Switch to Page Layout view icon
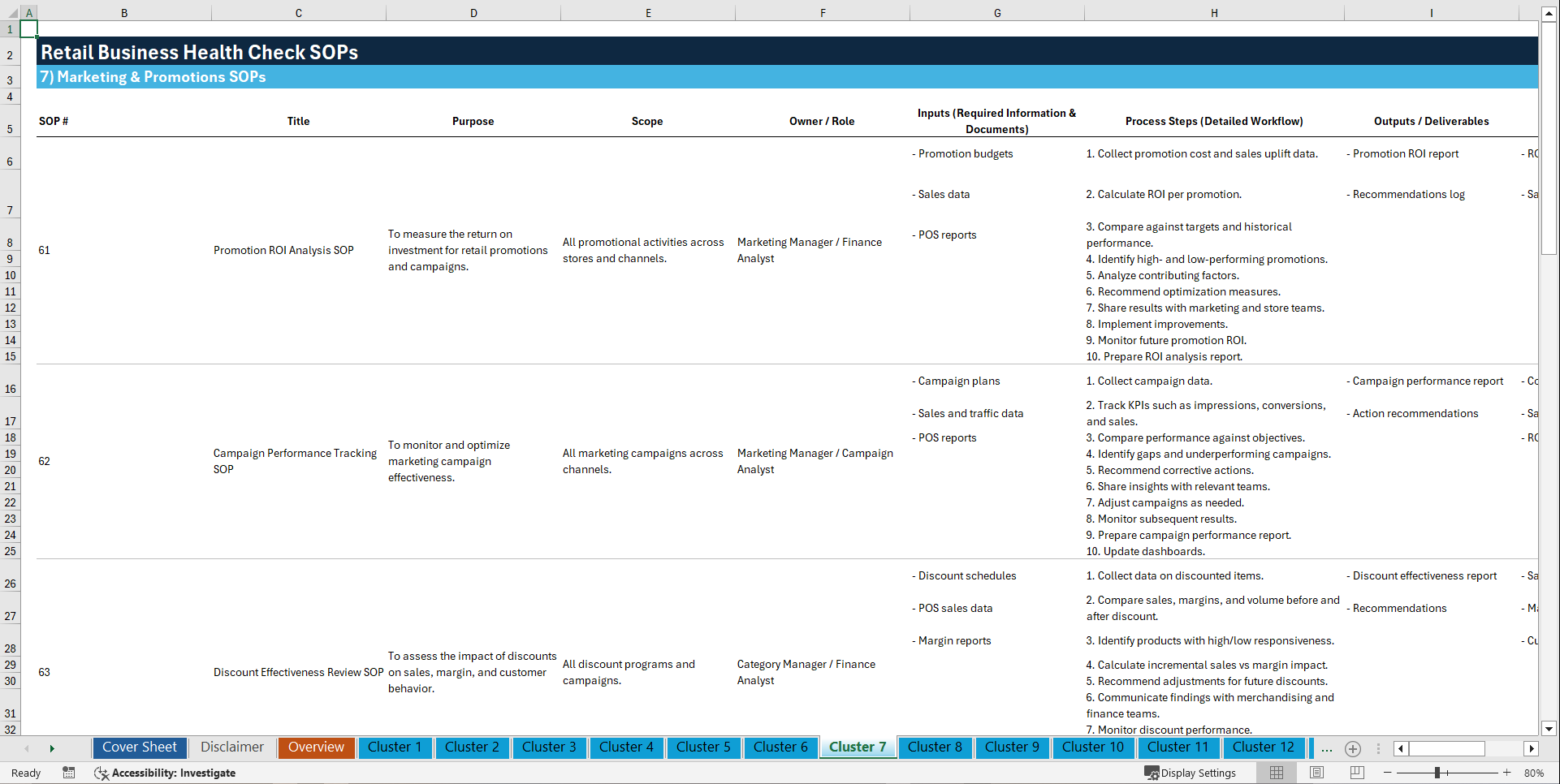Screen dimensions: 1560x784 (1316, 773)
